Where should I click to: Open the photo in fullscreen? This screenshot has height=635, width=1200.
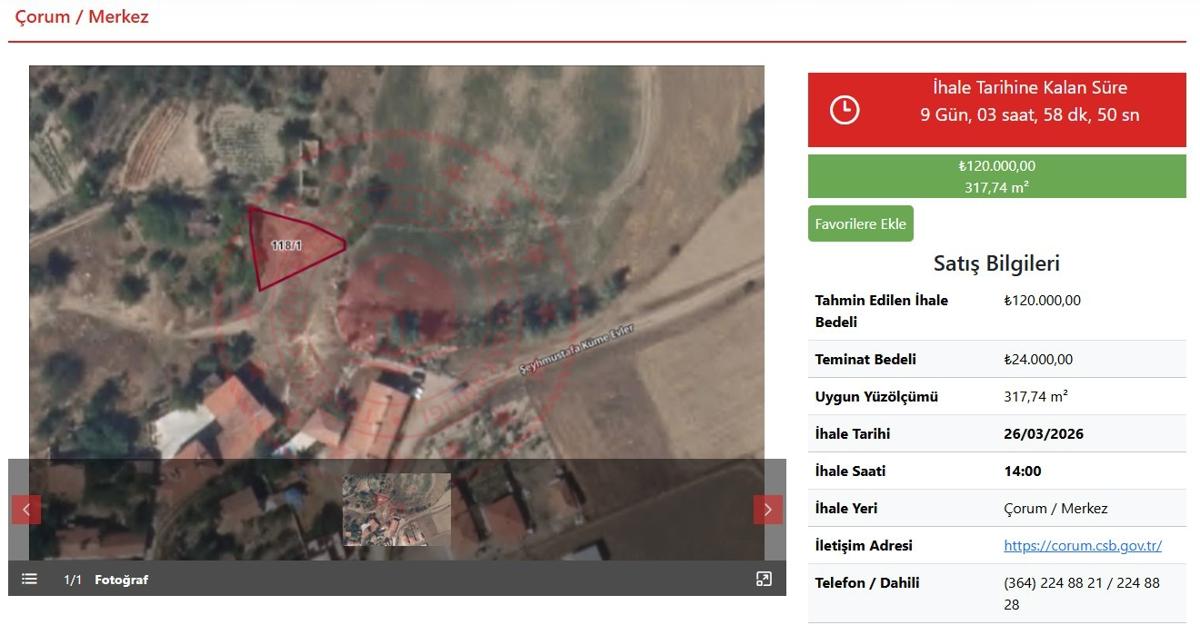[763, 579]
